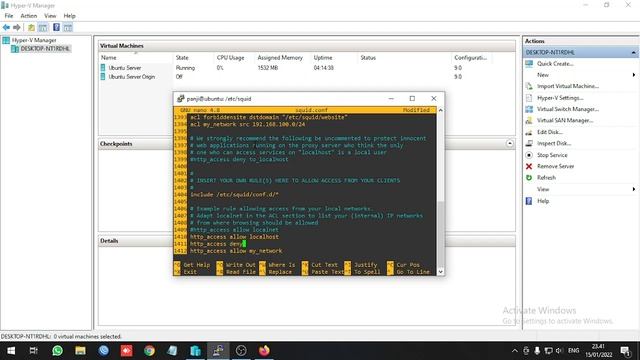Click the volume icon in system tray

(559, 351)
